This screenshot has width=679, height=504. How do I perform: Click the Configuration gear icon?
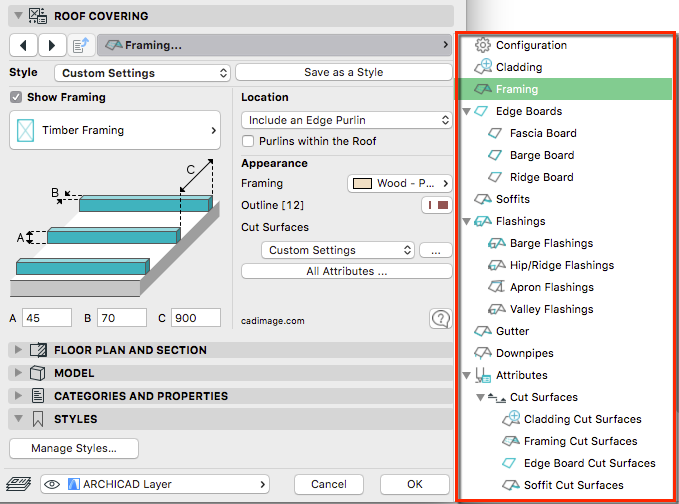[x=482, y=45]
